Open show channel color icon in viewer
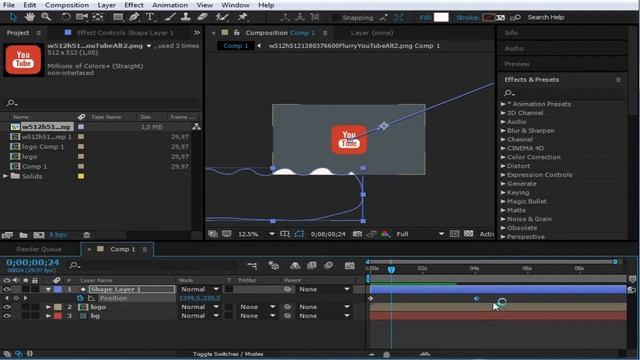The height and width of the screenshot is (360, 640). coord(385,234)
